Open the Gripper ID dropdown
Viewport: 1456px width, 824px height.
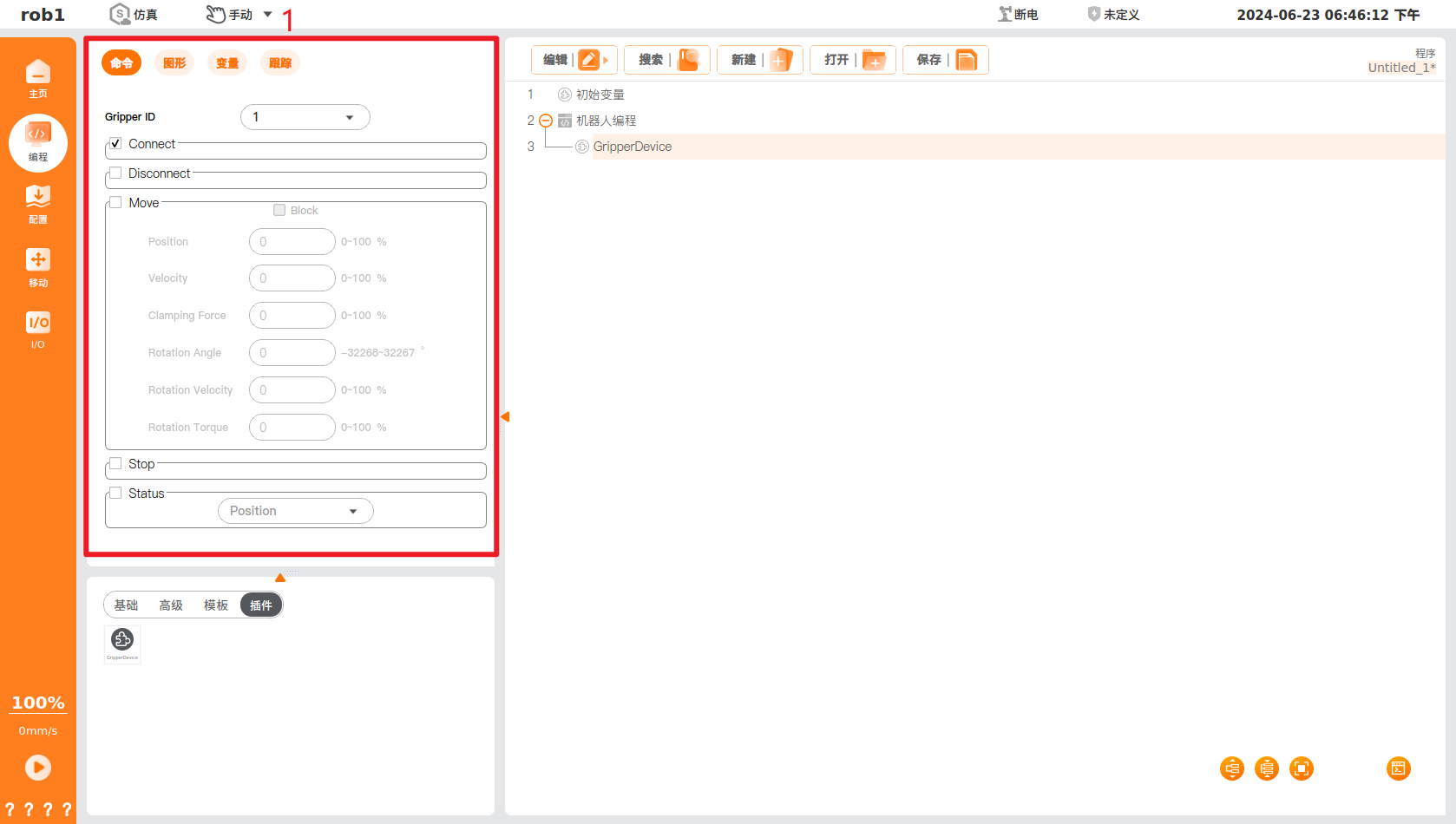click(305, 116)
